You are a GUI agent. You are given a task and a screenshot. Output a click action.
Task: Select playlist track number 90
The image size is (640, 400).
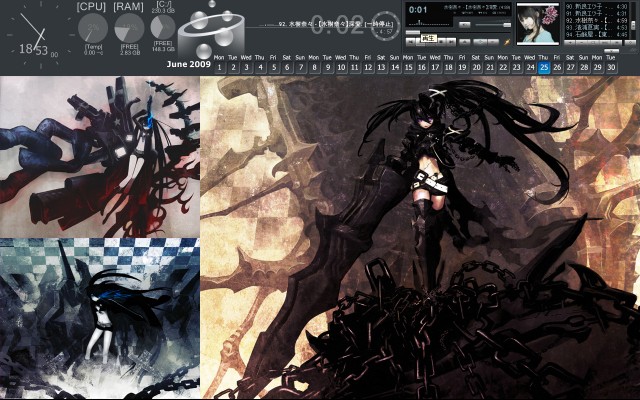point(596,7)
